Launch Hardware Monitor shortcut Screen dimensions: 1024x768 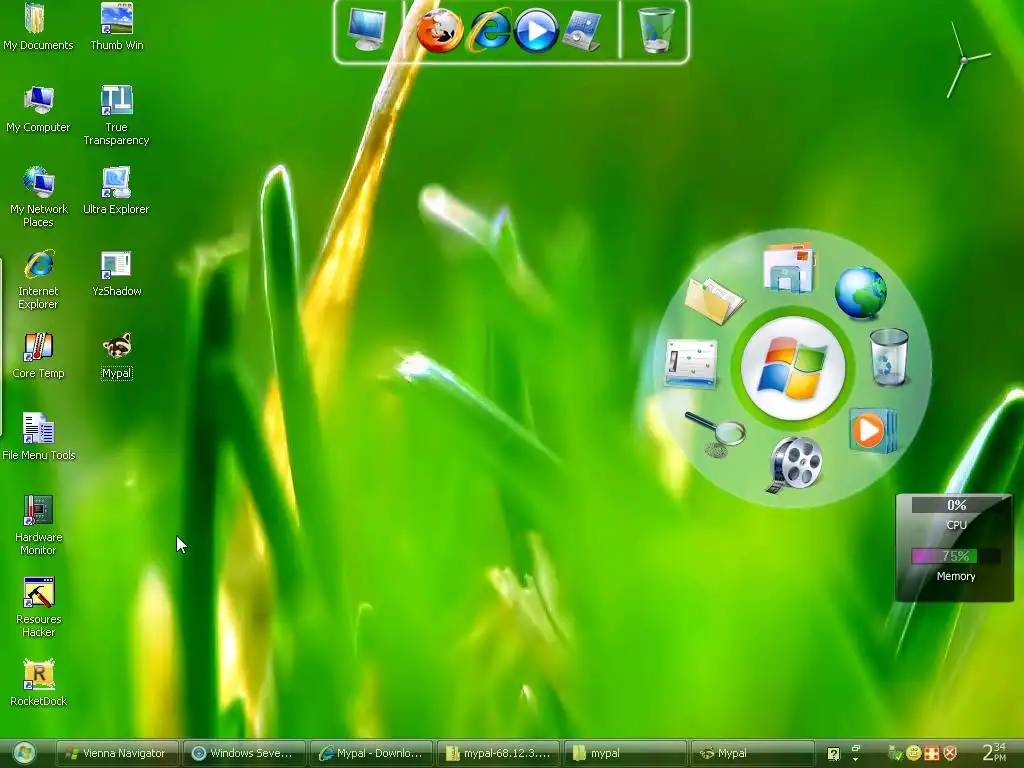38,526
